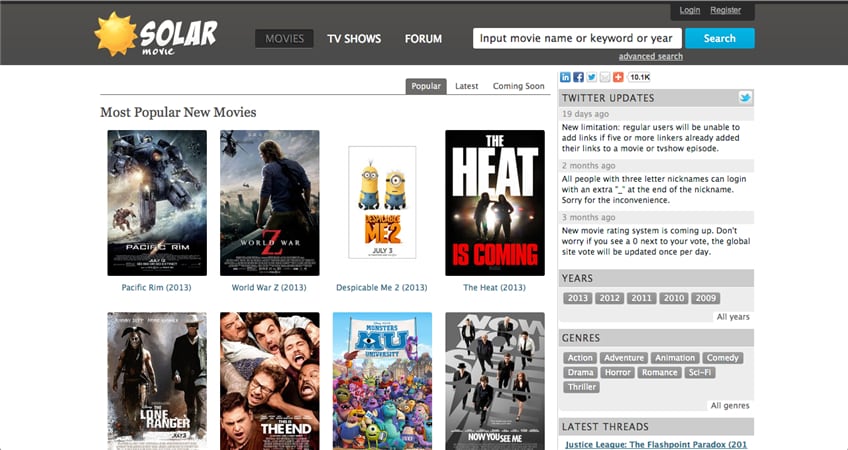
Task: Open the Now You See Me poster
Action: point(495,381)
